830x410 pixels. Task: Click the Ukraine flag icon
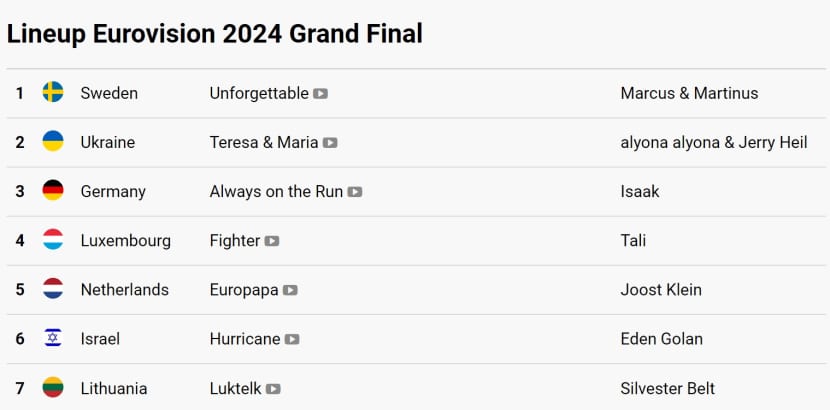pyautogui.click(x=53, y=141)
